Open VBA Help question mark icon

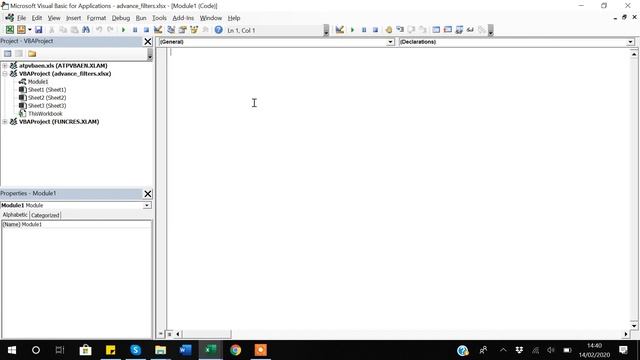218,30
